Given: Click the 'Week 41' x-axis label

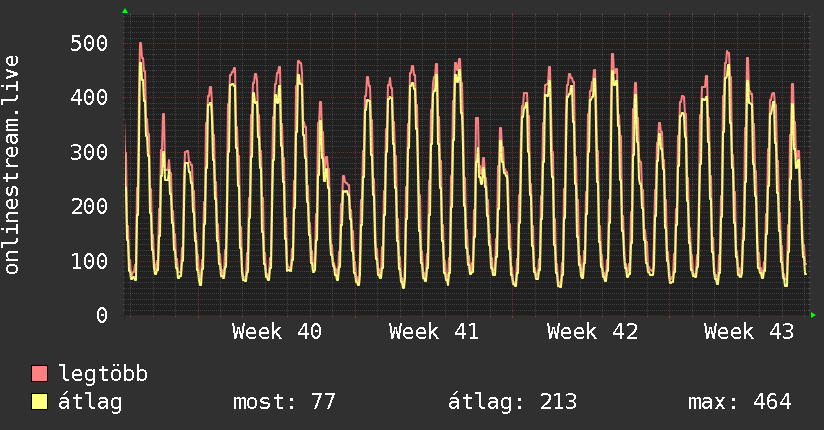Looking at the screenshot, I should click(434, 332).
